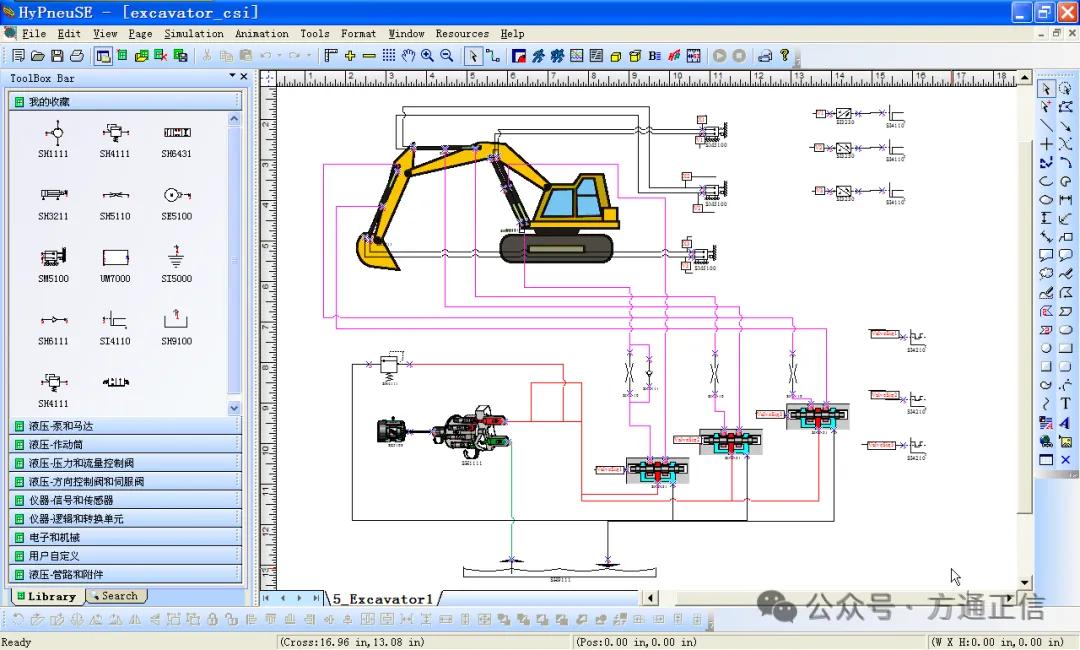Open the ToolBox Bar dropdown arrow

point(232,76)
